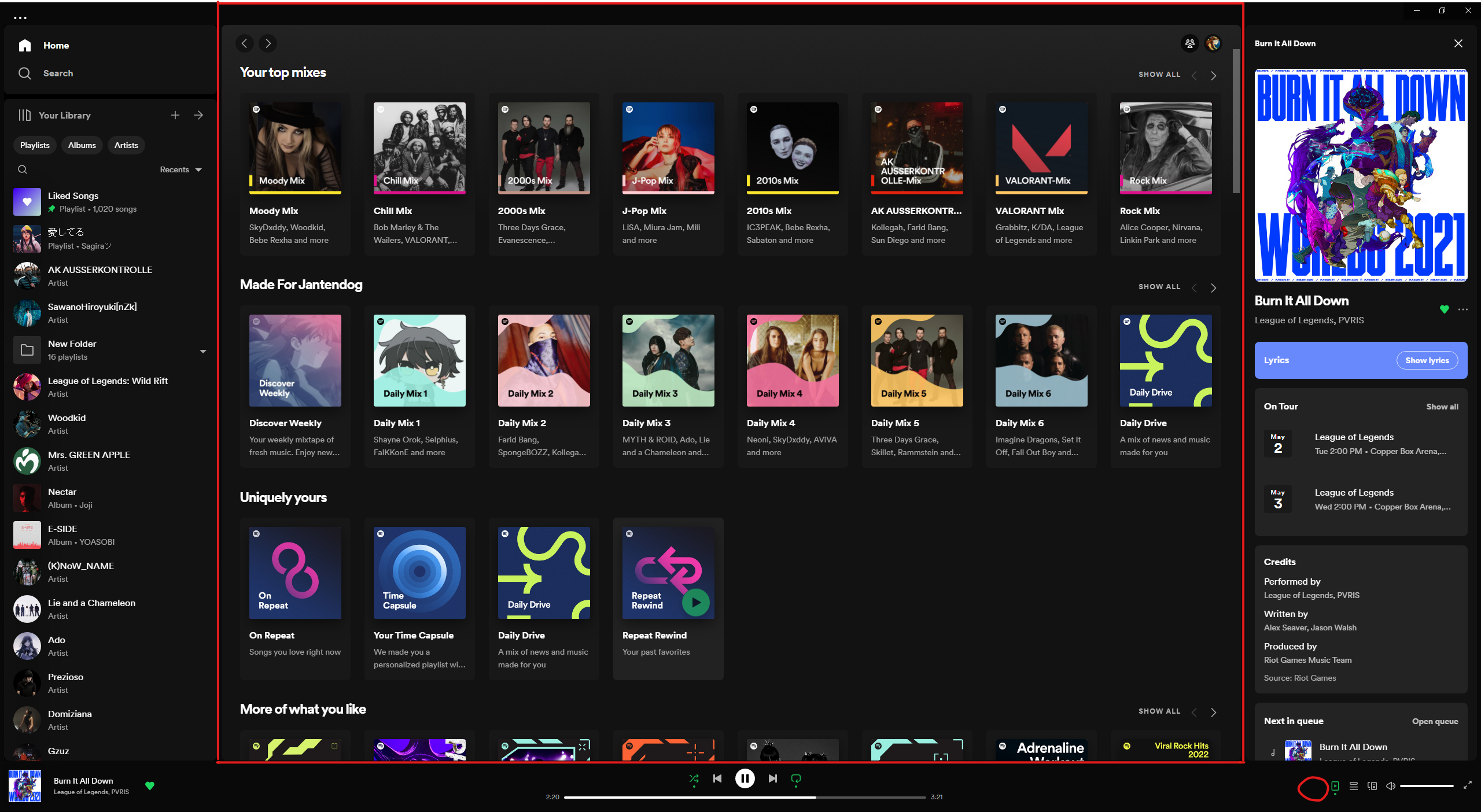Skip to the next track
The image size is (1481, 812).
tap(772, 778)
